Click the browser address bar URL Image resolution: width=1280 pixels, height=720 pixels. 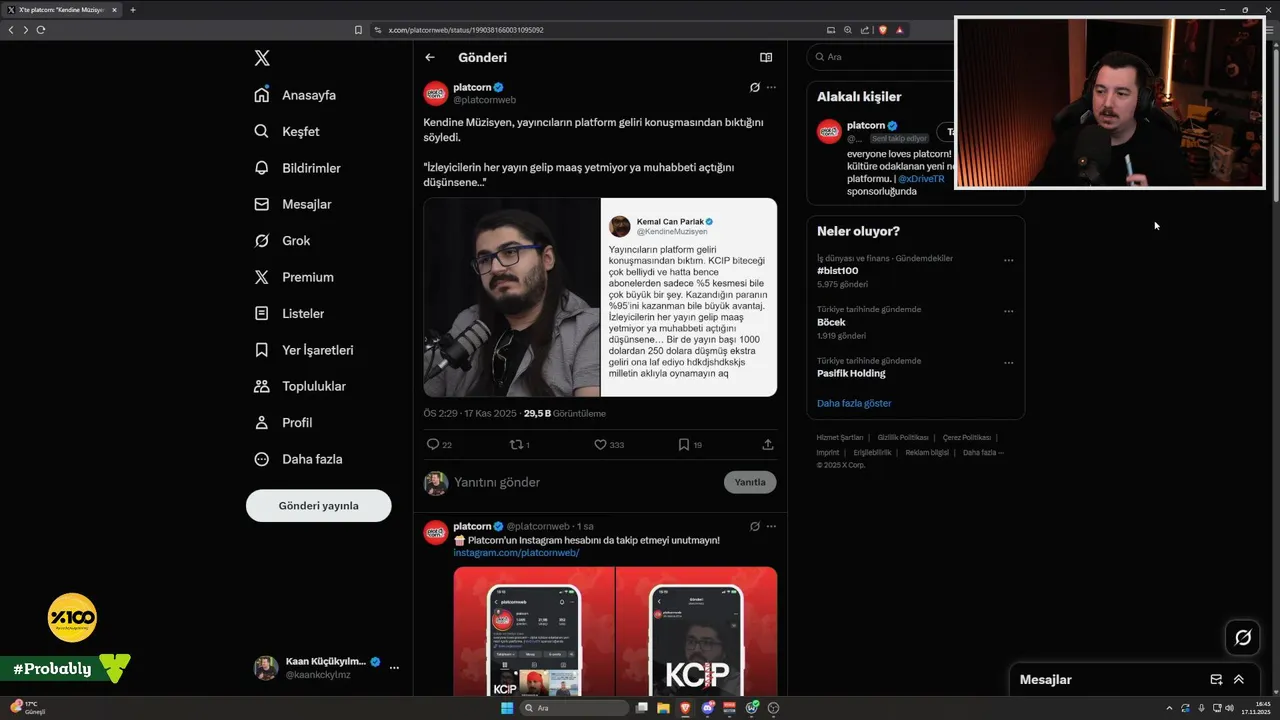466,30
